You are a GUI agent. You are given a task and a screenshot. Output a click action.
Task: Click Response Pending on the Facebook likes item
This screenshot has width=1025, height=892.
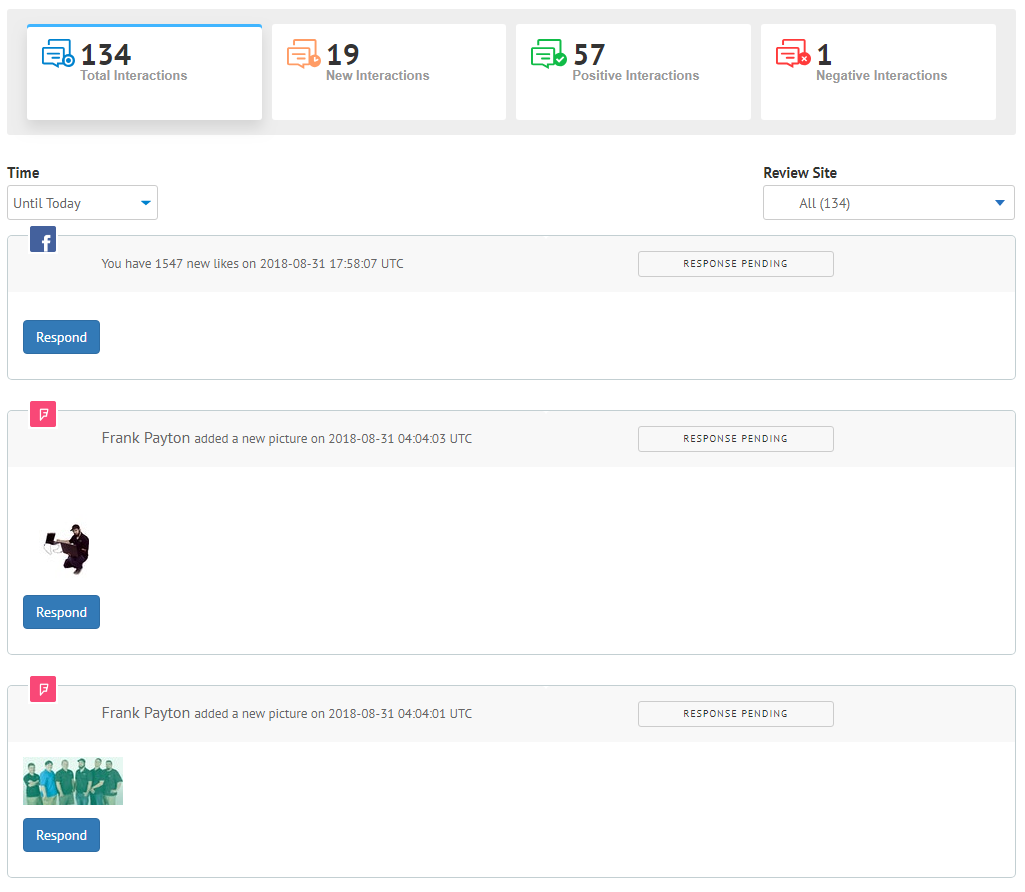click(735, 264)
